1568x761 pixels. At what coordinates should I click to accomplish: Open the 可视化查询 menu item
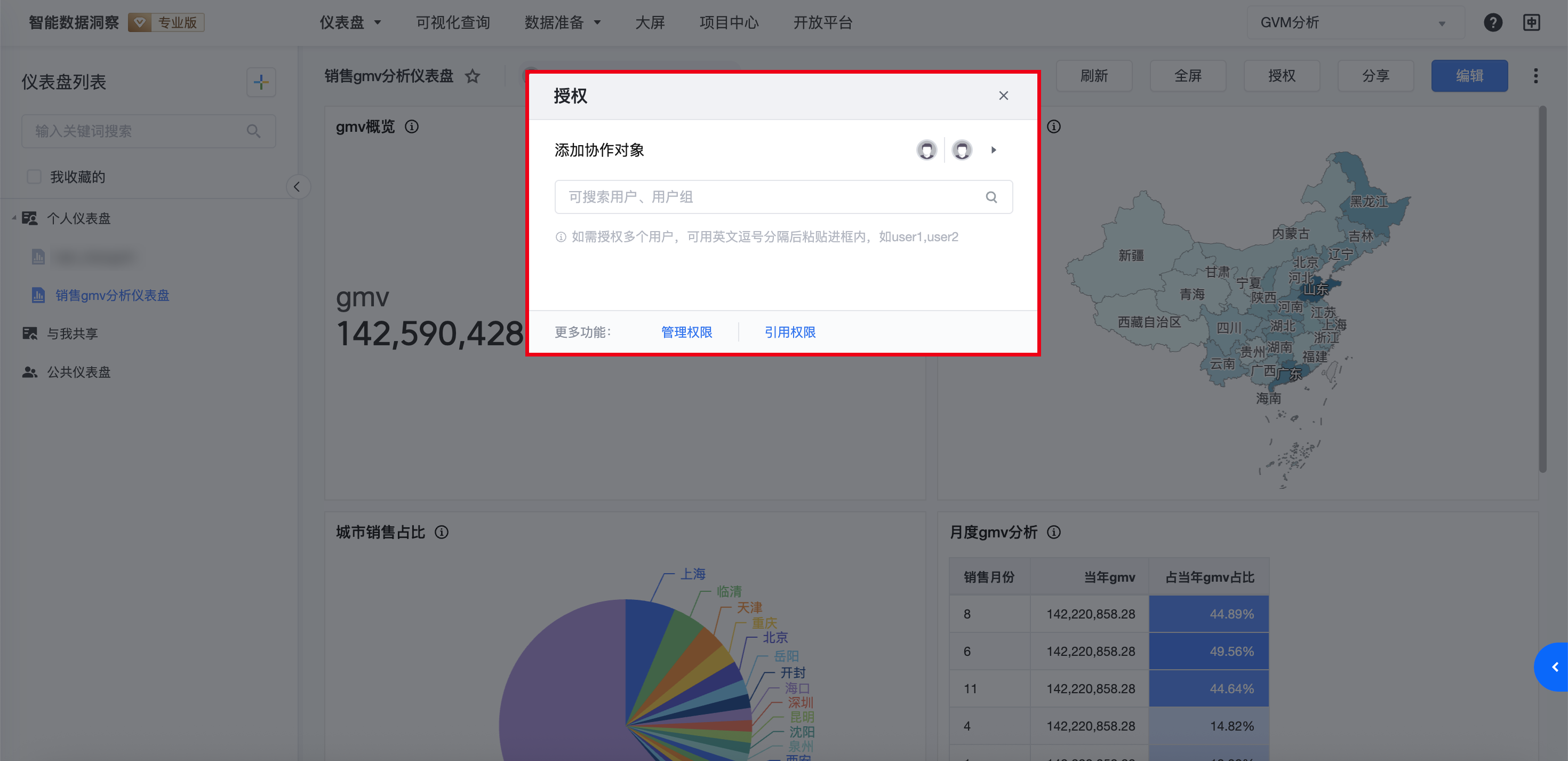click(x=453, y=22)
